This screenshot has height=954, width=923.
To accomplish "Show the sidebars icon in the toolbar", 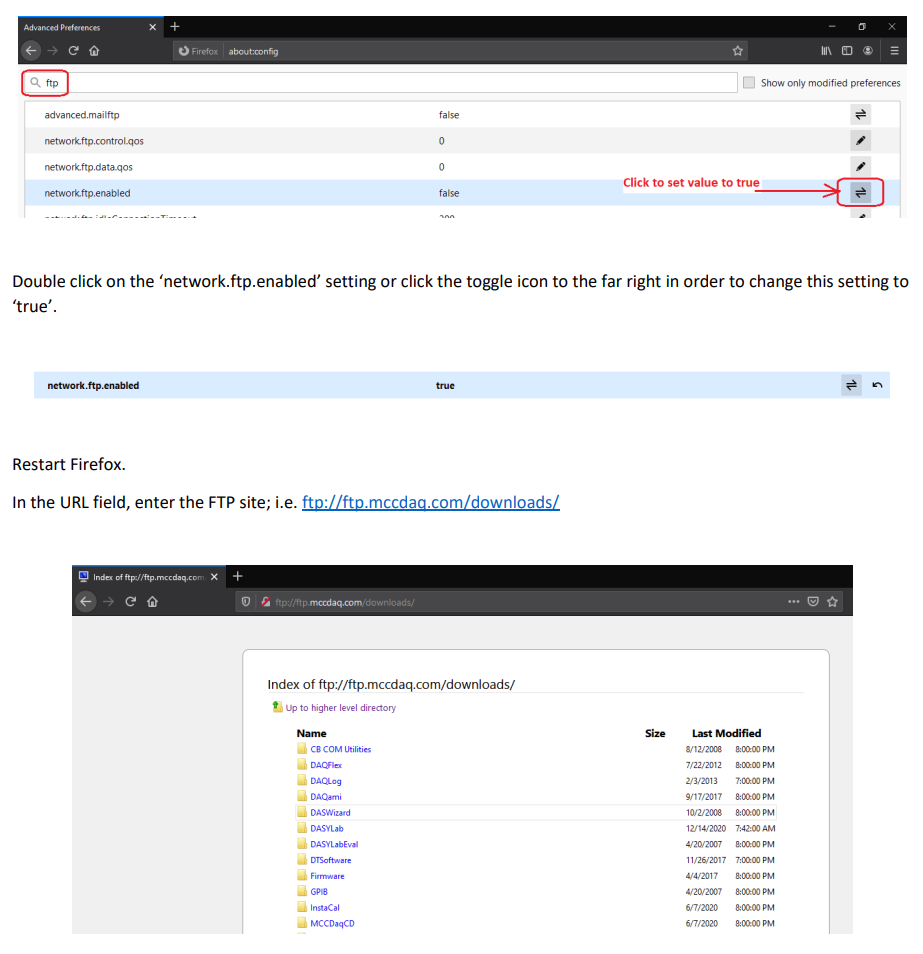I will click(x=847, y=51).
